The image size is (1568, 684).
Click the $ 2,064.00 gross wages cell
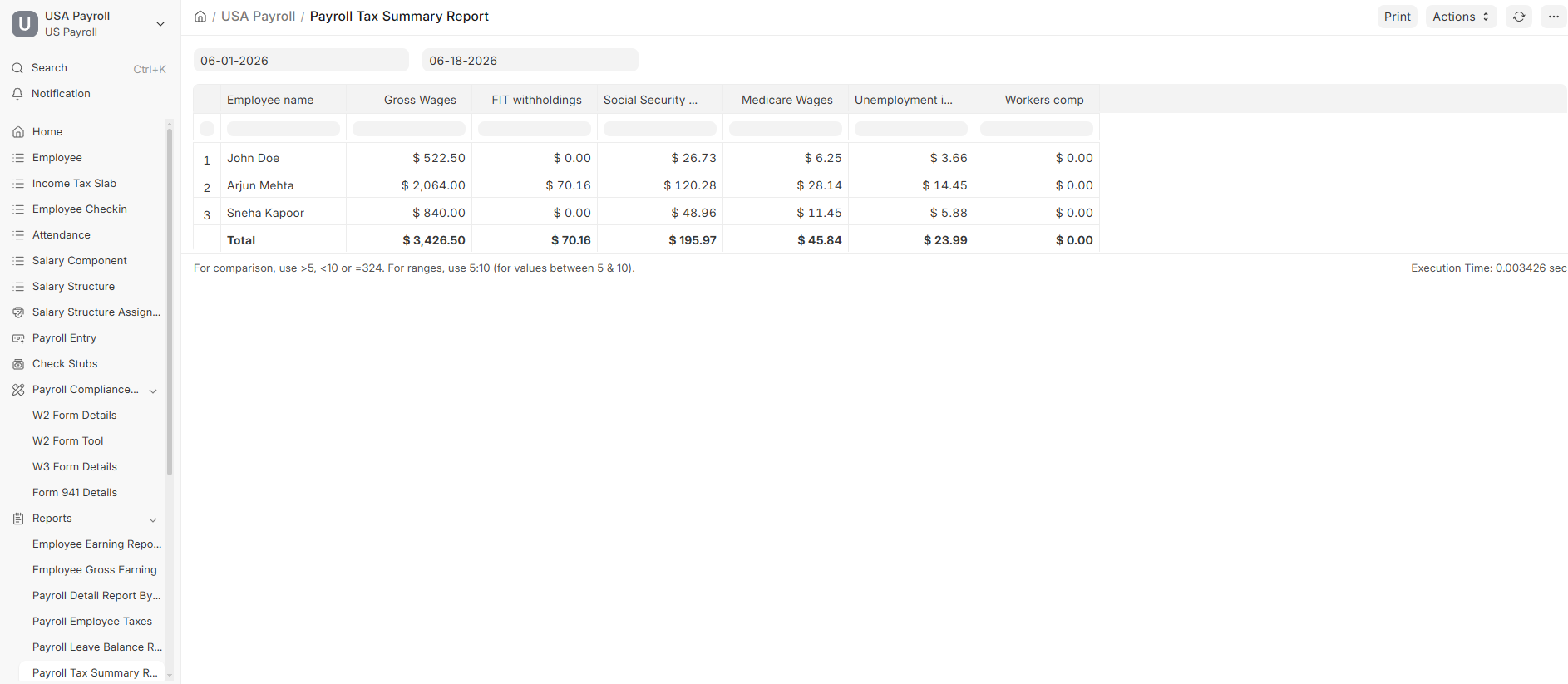coord(409,185)
